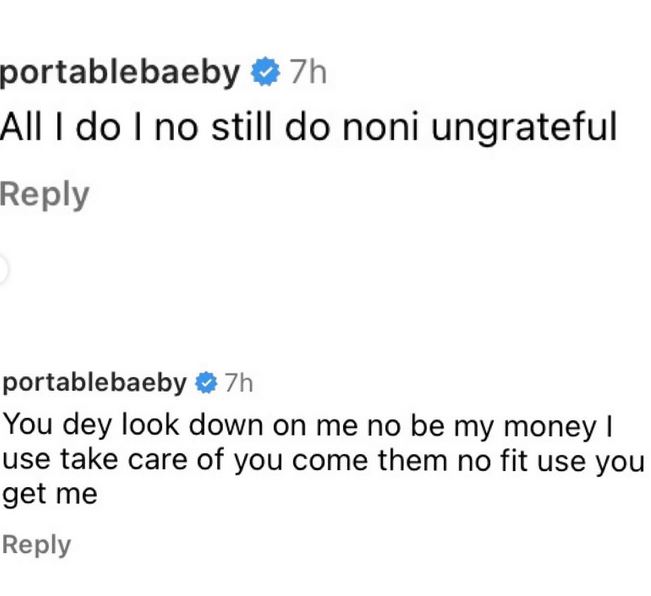The height and width of the screenshot is (596, 651).
Task: Reply to the "noni ungrateful" comment
Action: pyautogui.click(x=44, y=194)
